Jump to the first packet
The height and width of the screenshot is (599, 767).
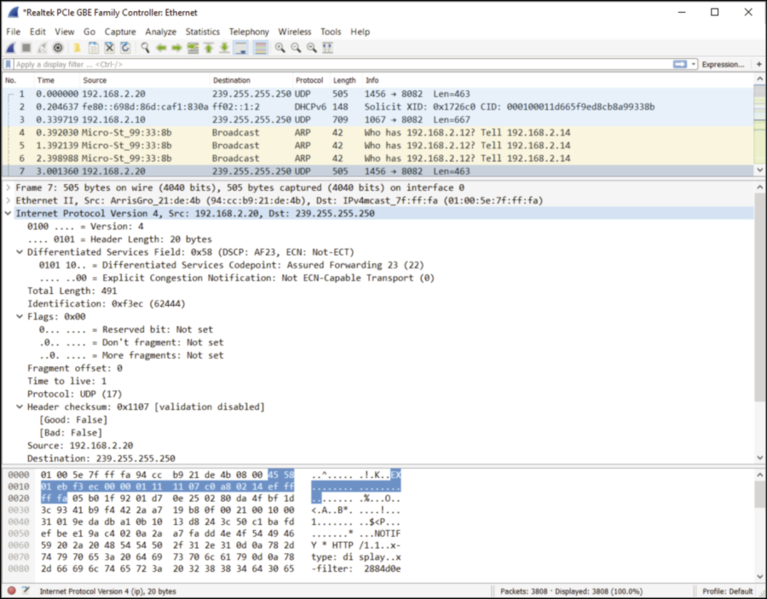pyautogui.click(x=209, y=48)
